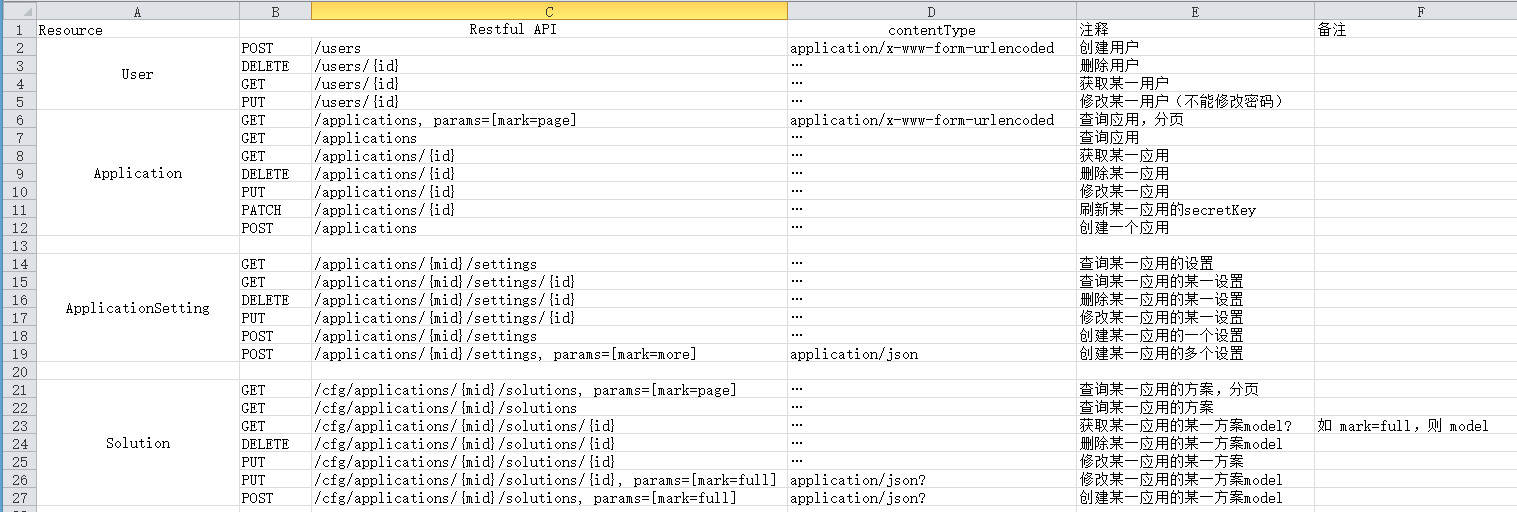Click the '修改某一应用' comment cell
Image resolution: width=1517 pixels, height=512 pixels.
click(1195, 192)
